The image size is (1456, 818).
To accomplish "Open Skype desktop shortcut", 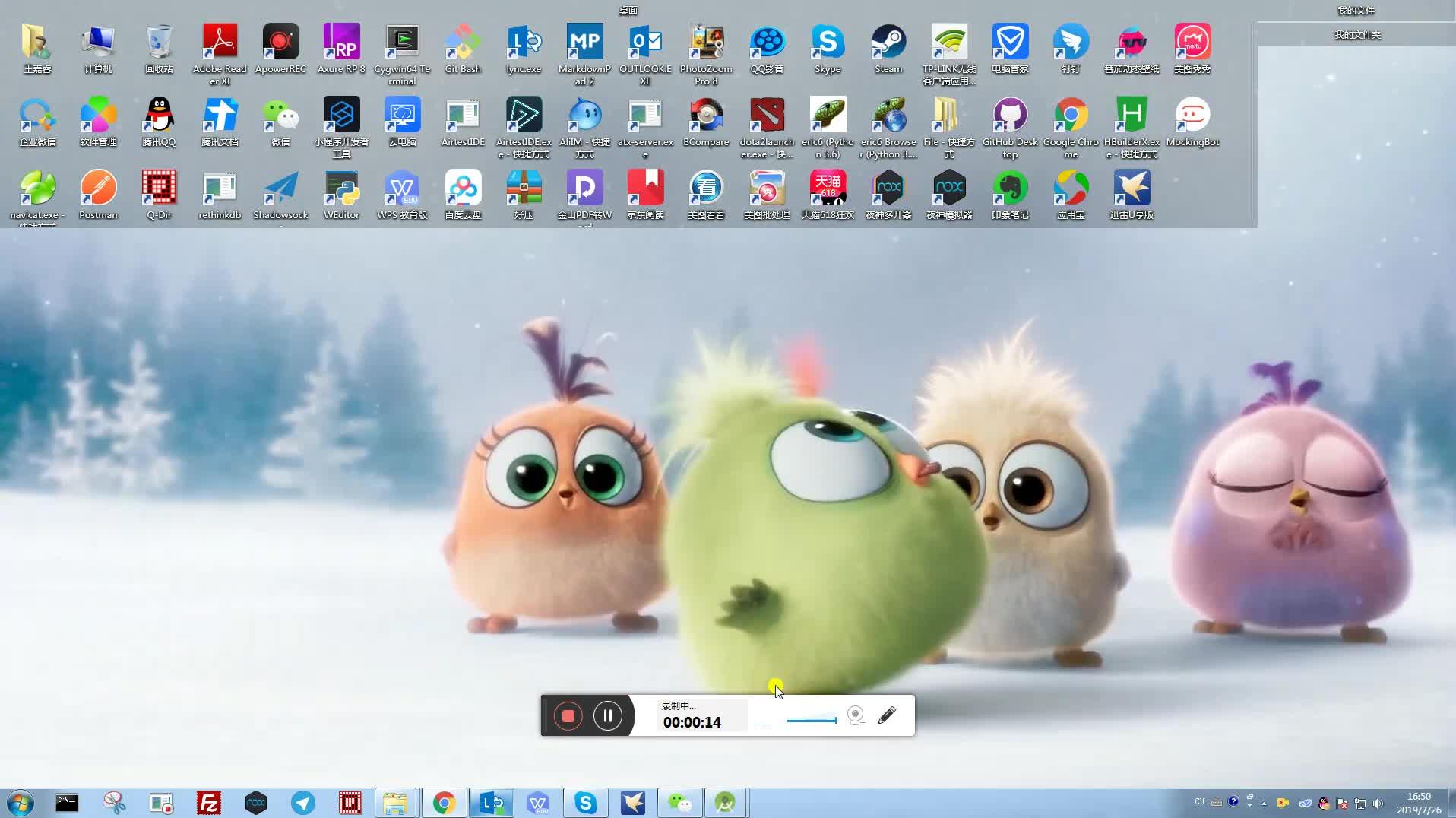I will (x=828, y=49).
